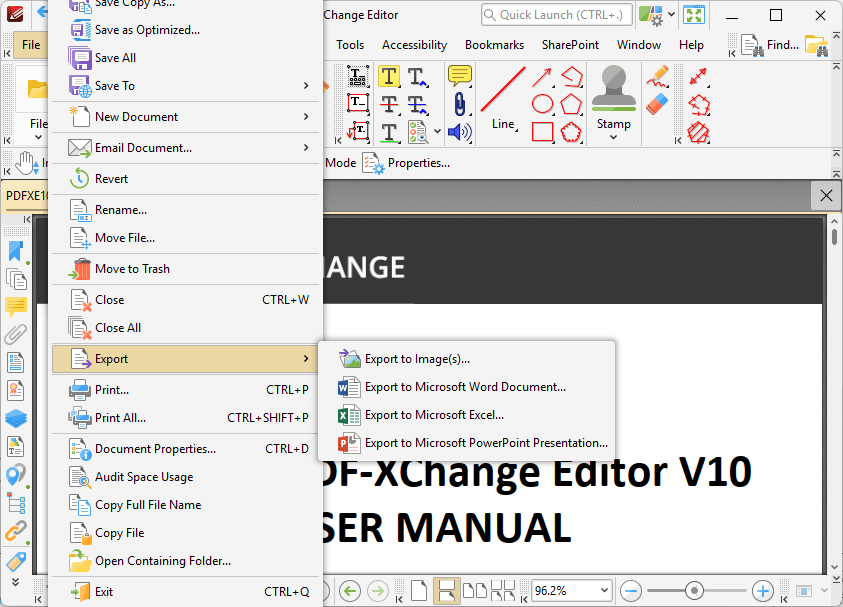Toggle full screen mode icon
Viewport: 843px width, 607px height.
click(x=694, y=15)
